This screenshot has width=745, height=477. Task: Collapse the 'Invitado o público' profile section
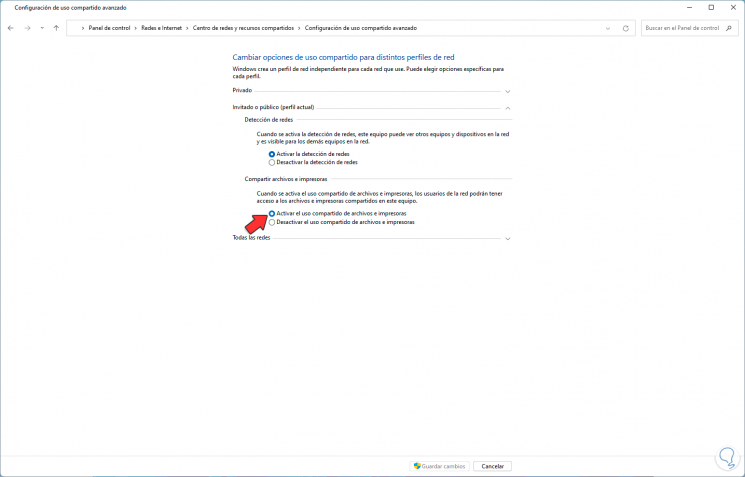pyautogui.click(x=507, y=108)
